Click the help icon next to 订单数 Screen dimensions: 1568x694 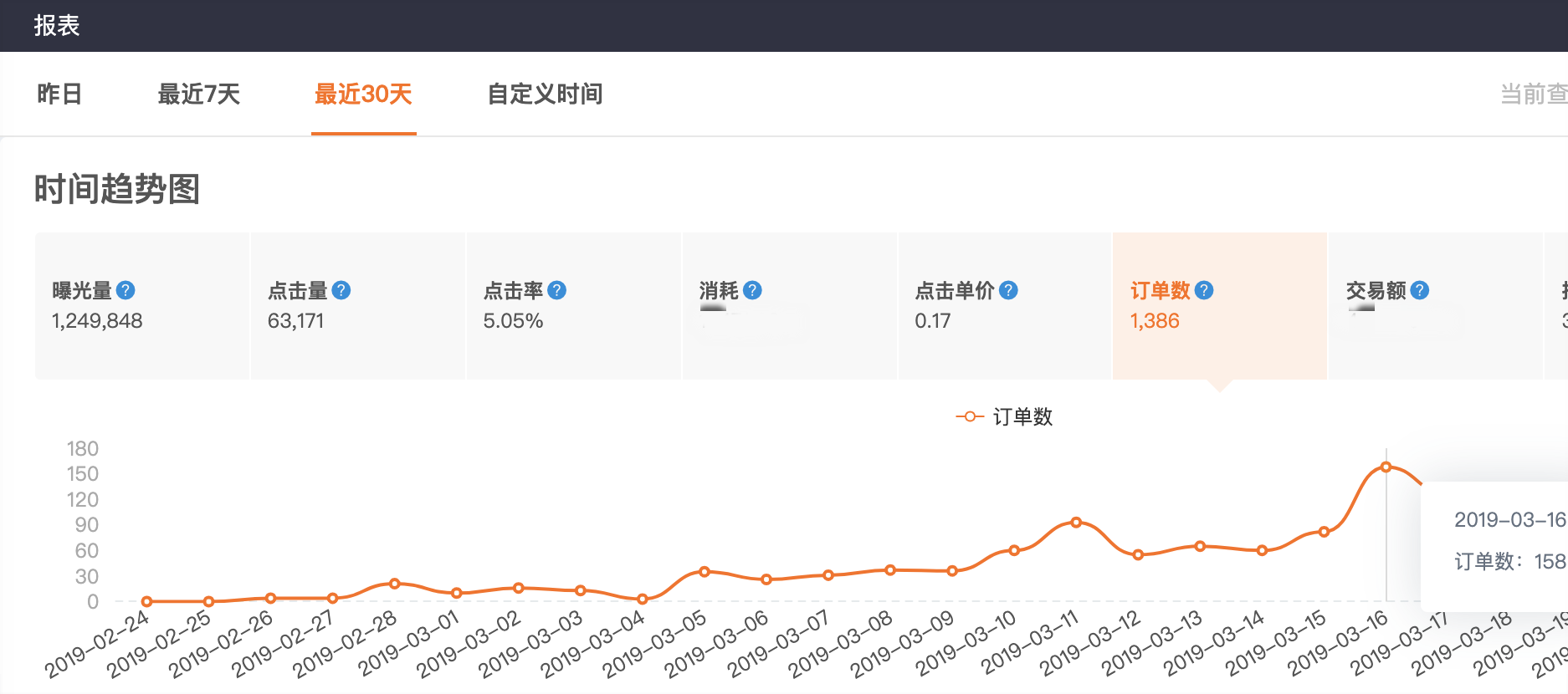coord(1204,290)
